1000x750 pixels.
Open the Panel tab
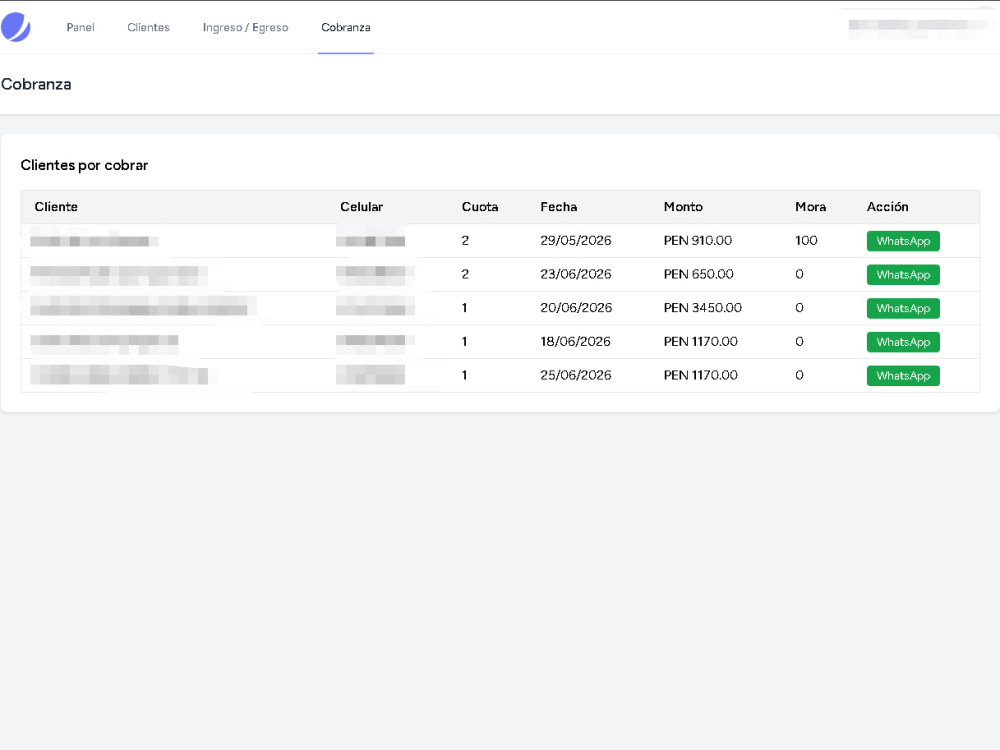80,27
